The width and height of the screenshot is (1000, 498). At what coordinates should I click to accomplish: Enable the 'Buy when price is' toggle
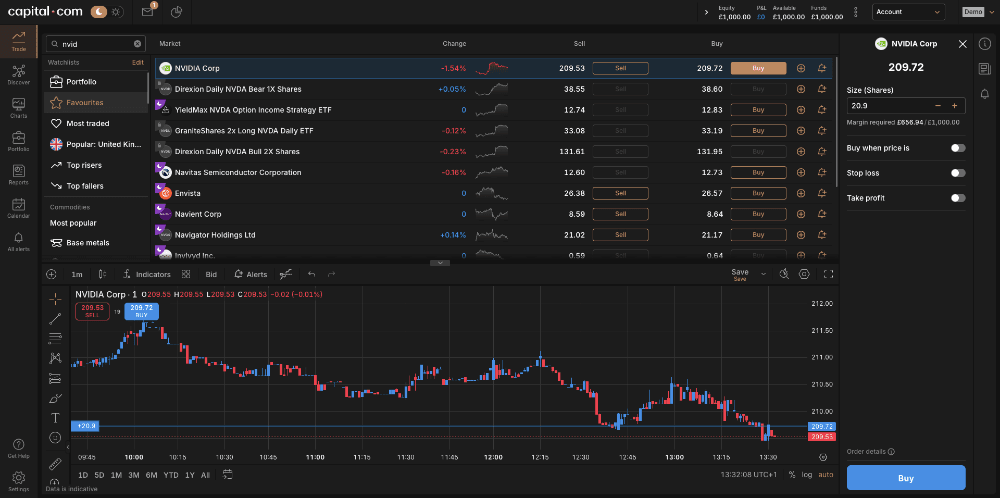(958, 148)
